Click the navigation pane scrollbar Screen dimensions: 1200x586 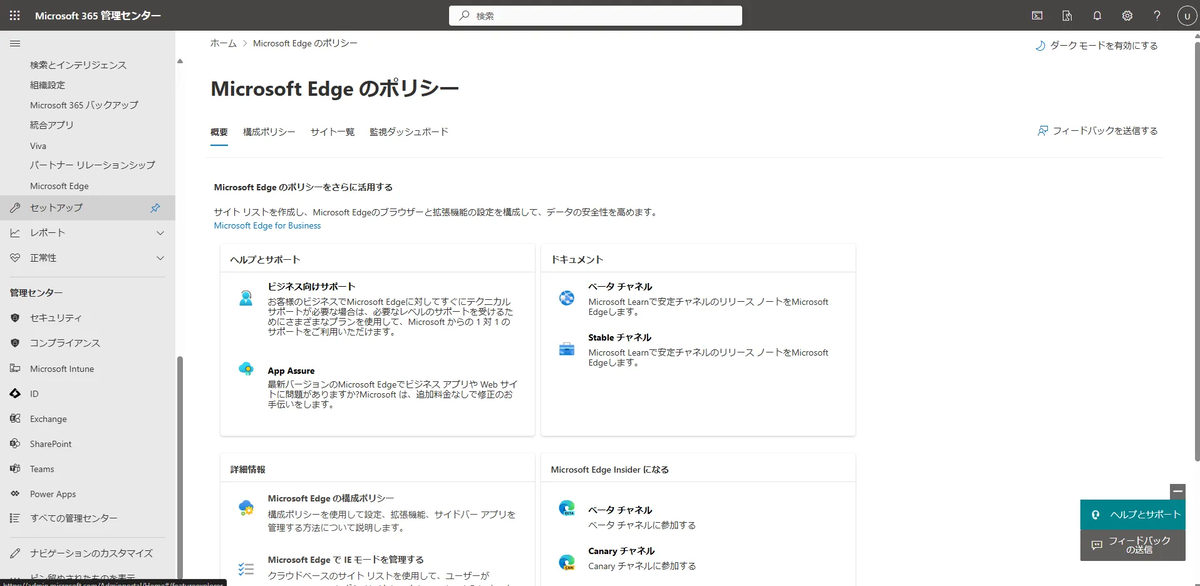click(180, 470)
